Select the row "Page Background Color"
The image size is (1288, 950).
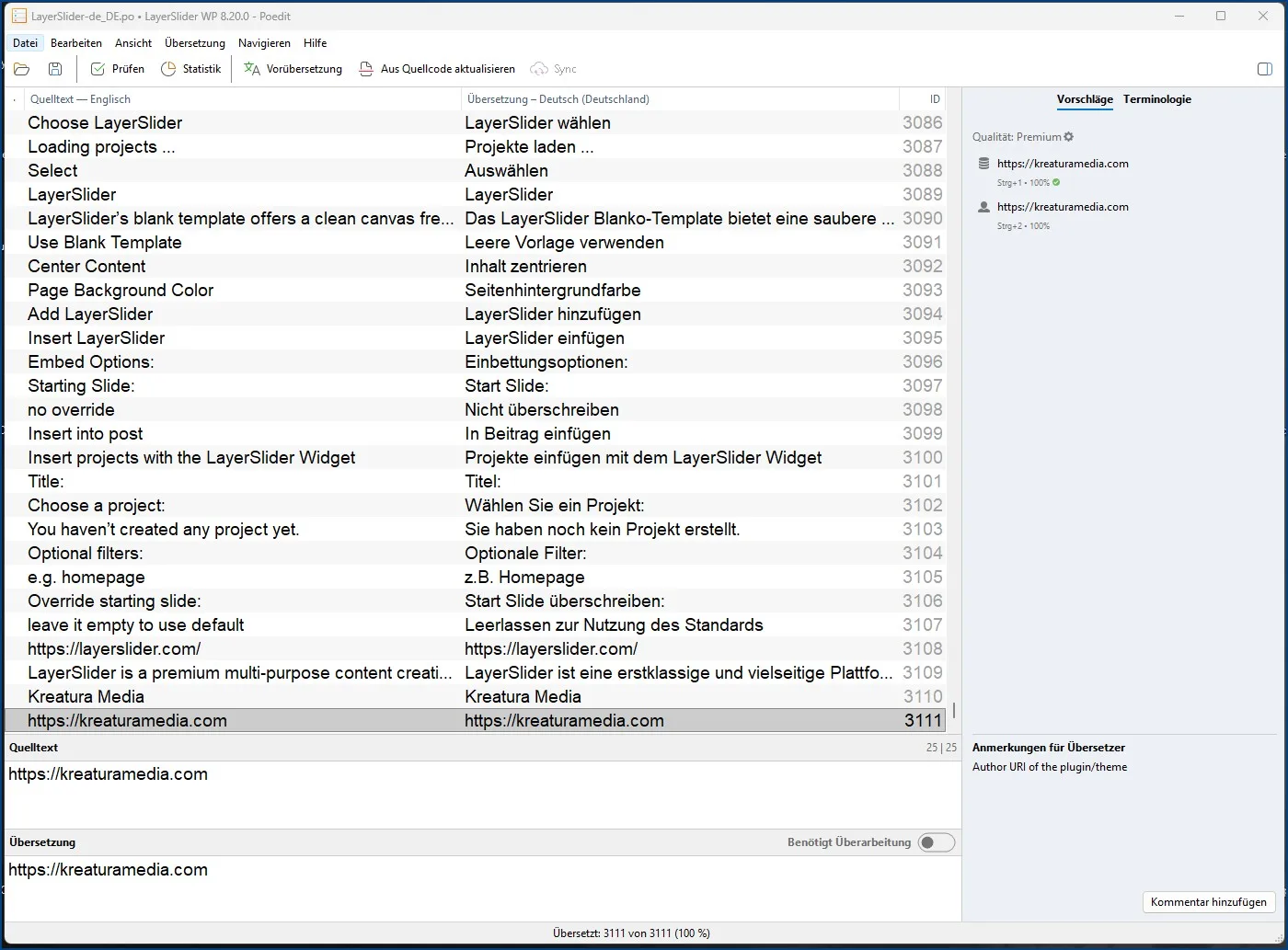(477, 290)
